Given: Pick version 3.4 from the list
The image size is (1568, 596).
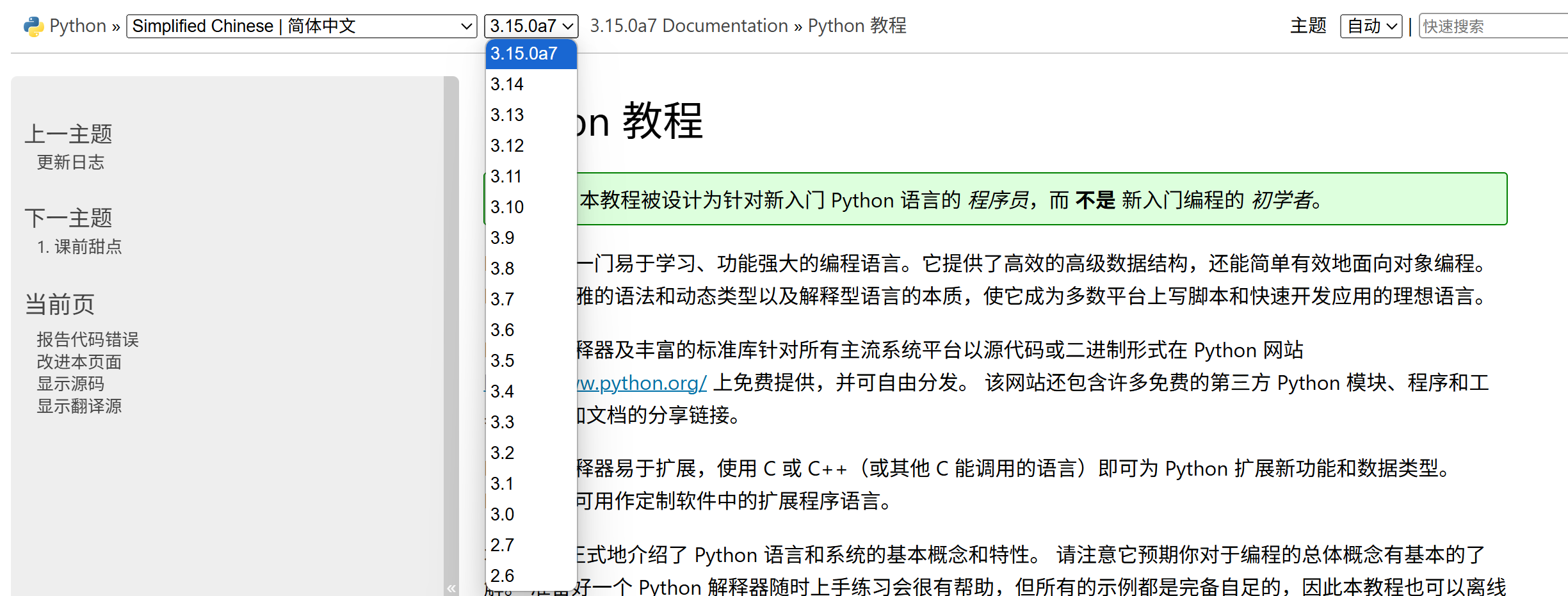Looking at the screenshot, I should tap(531, 391).
